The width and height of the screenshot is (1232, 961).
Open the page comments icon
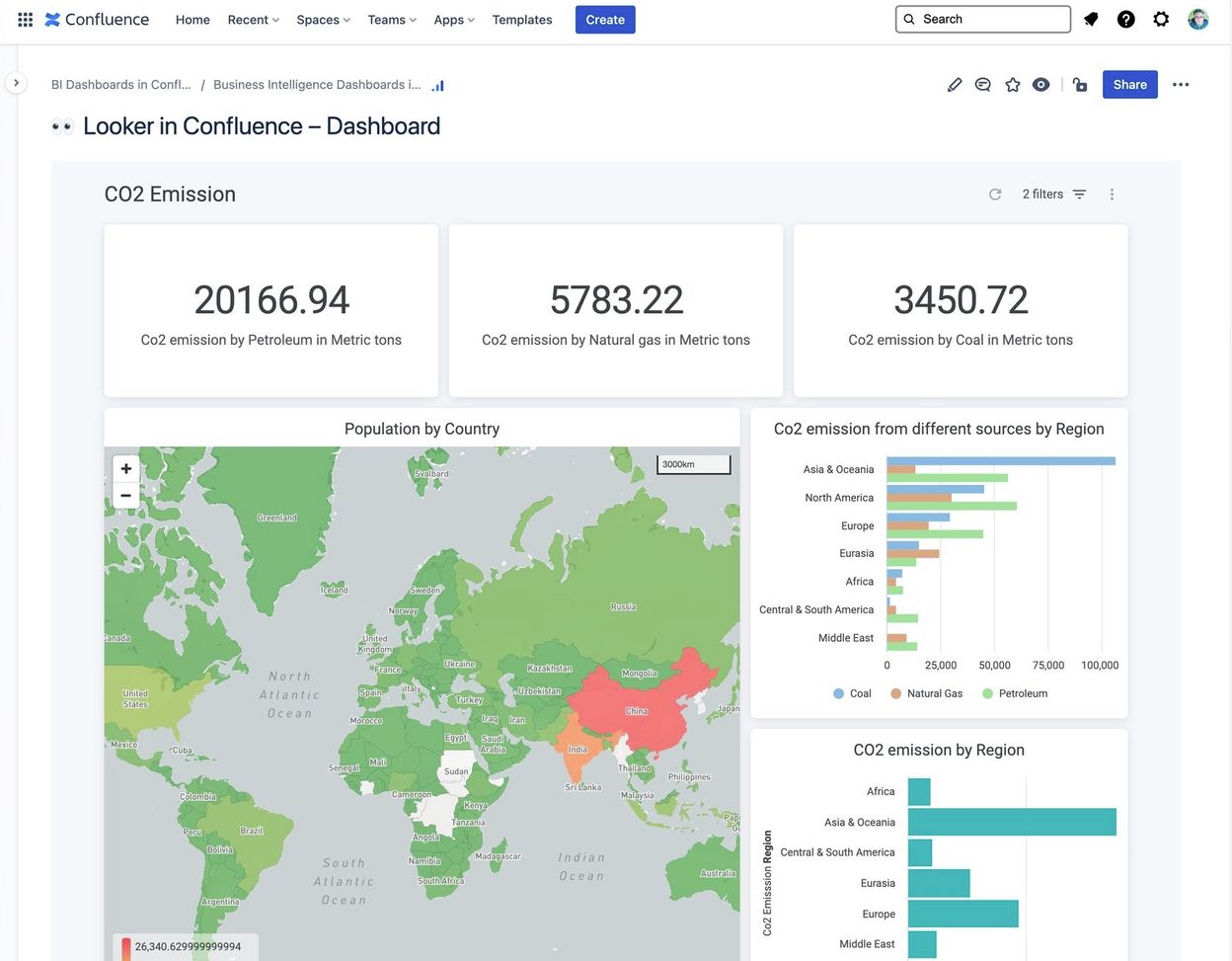point(983,85)
